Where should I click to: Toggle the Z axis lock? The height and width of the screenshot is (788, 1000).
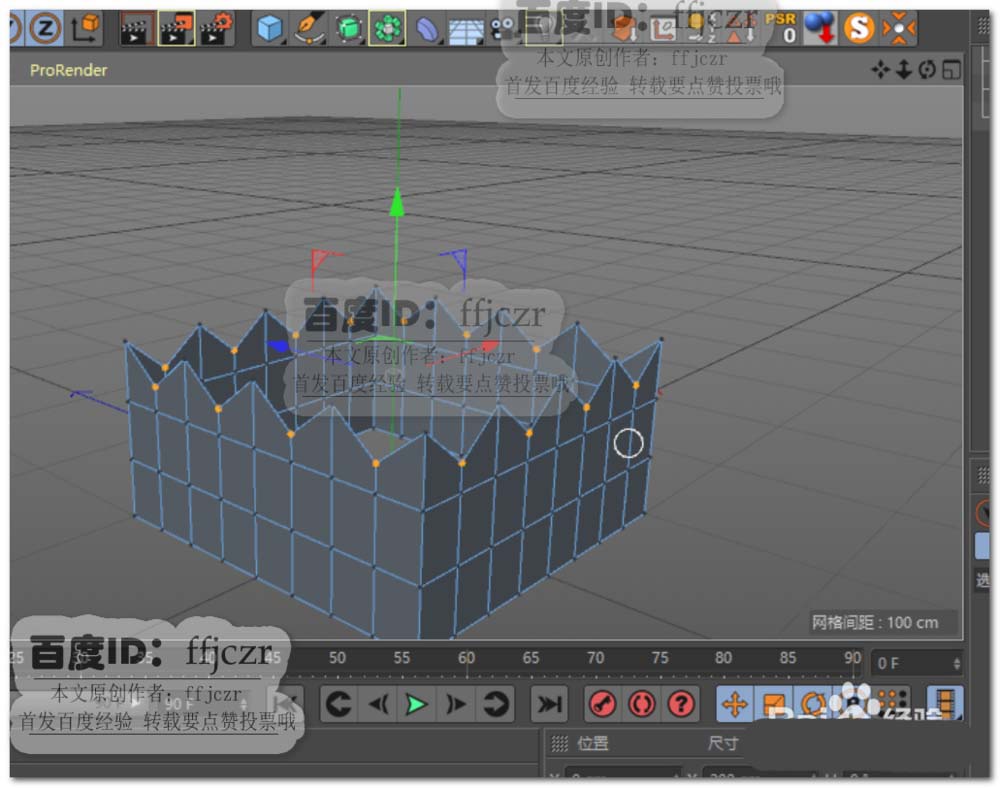click(x=44, y=28)
